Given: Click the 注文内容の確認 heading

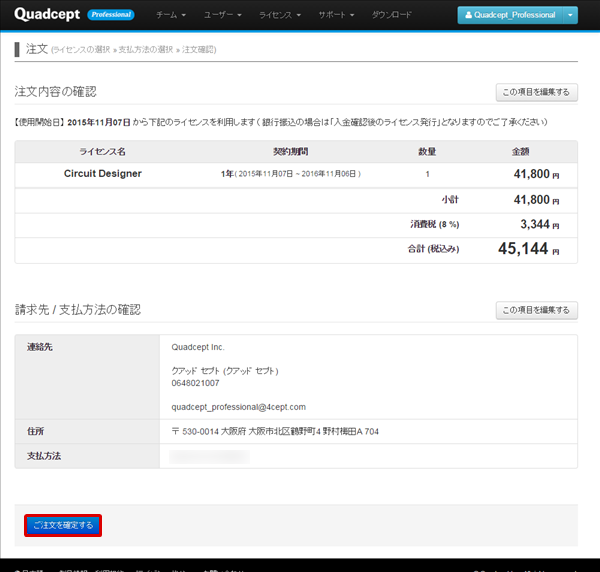Looking at the screenshot, I should point(55,92).
